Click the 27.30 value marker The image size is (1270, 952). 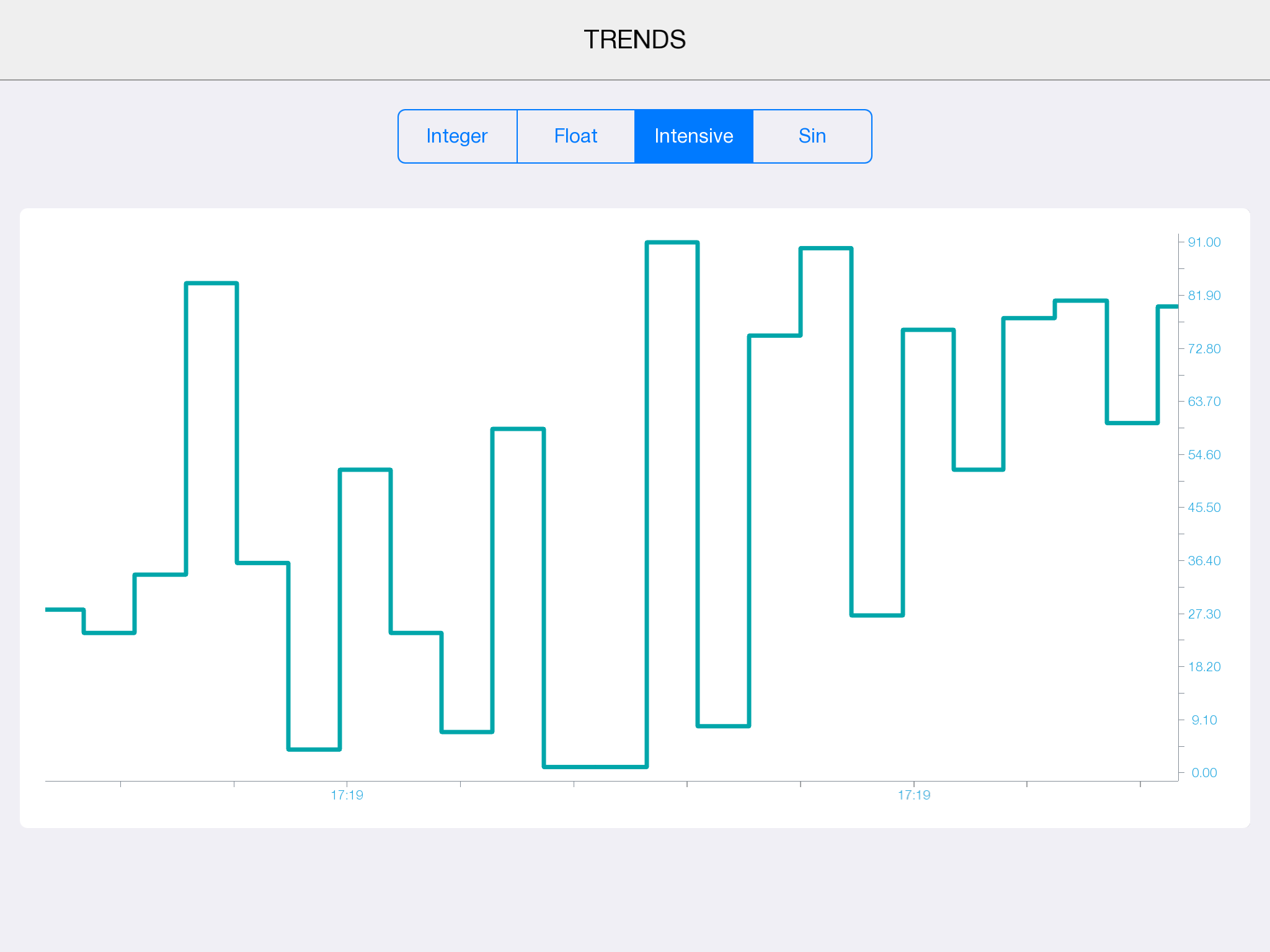tap(1204, 613)
